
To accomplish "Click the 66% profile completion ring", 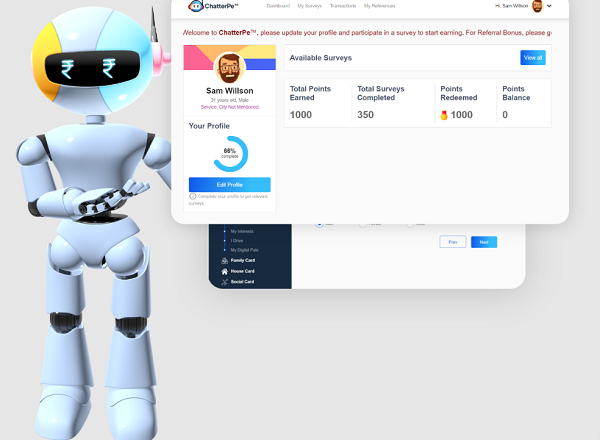I will (229, 153).
